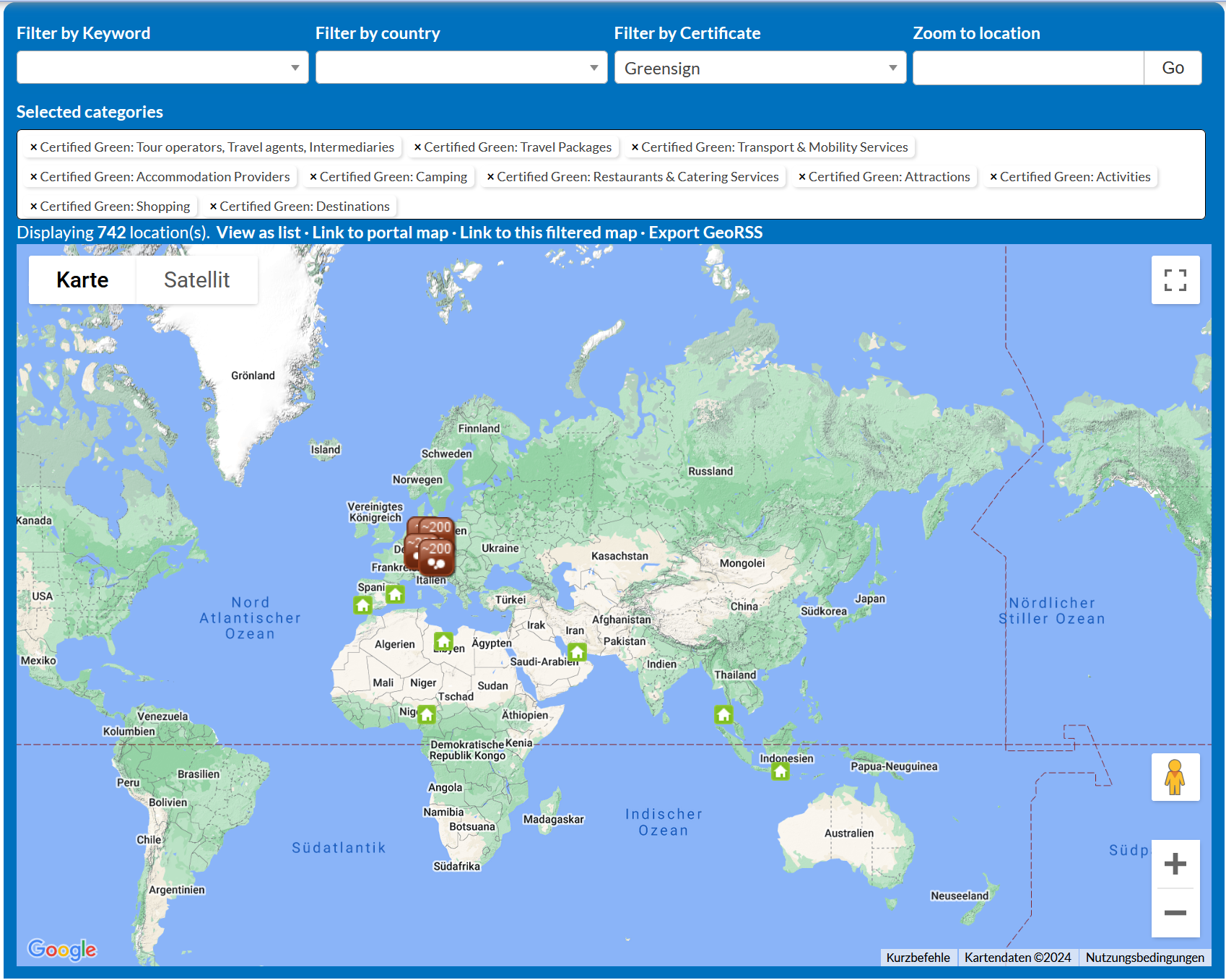This screenshot has height=980, width=1226.
Task: Focus the Zoom to location text field
Action: pos(1027,68)
